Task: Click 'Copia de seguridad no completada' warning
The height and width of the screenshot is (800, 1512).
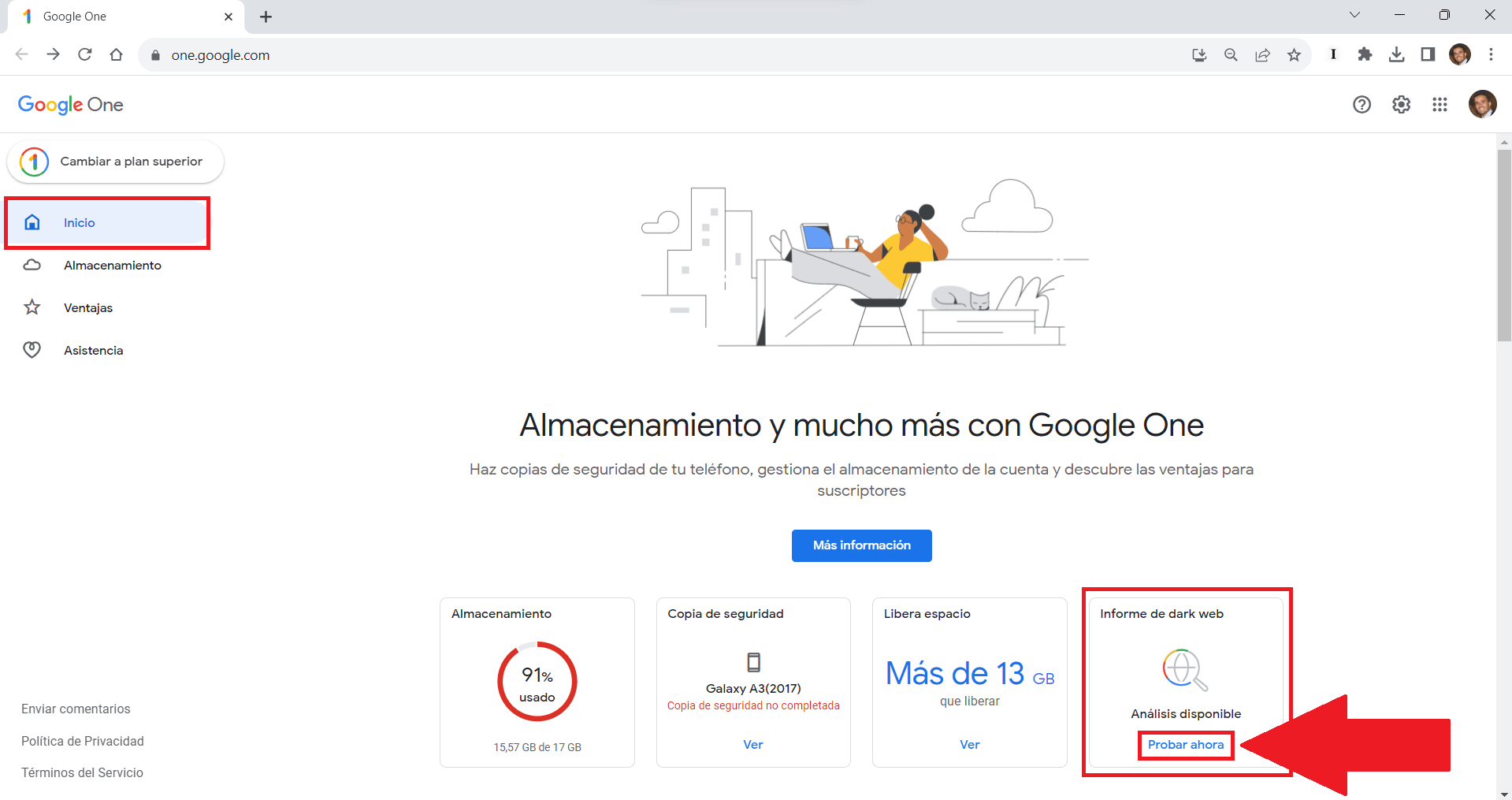Action: [753, 705]
